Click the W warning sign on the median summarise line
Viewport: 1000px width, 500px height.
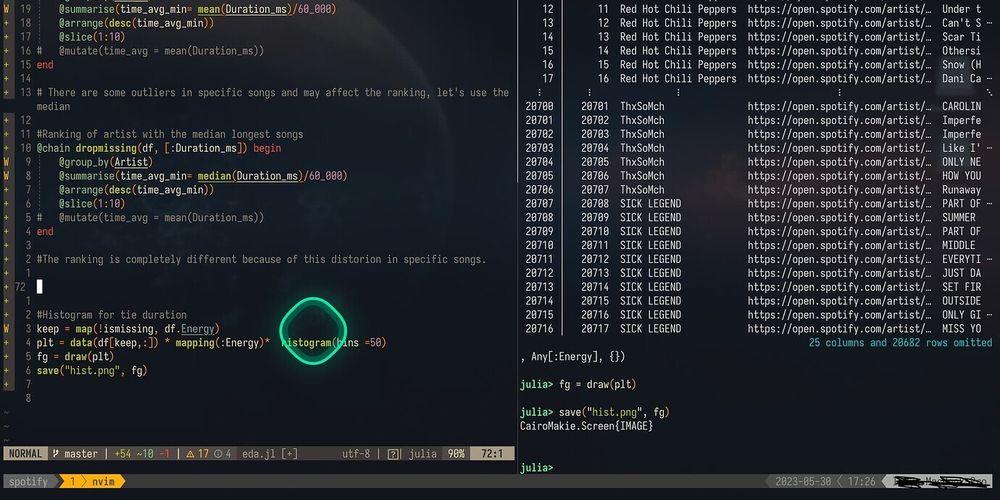tap(7, 175)
